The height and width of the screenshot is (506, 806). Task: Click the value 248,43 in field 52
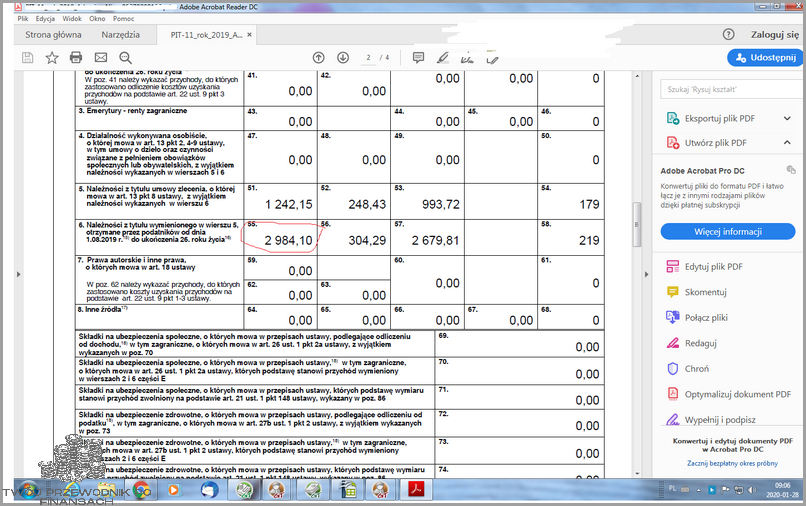point(367,204)
